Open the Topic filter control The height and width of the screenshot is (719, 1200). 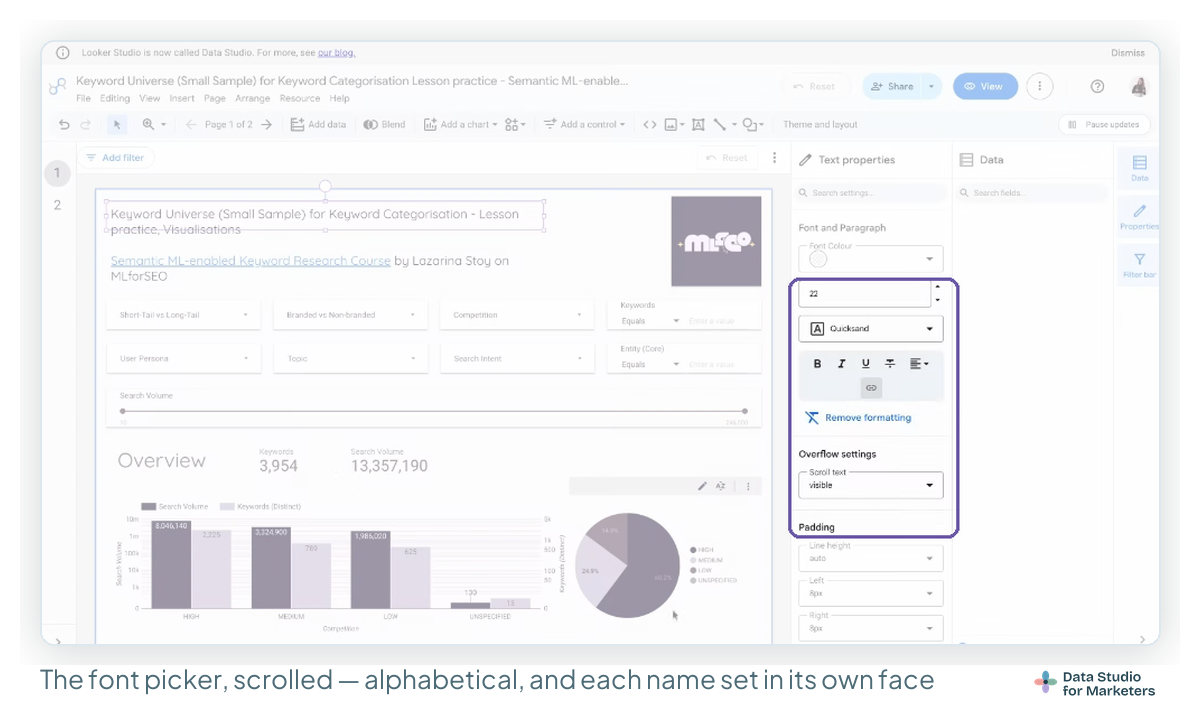pos(349,358)
